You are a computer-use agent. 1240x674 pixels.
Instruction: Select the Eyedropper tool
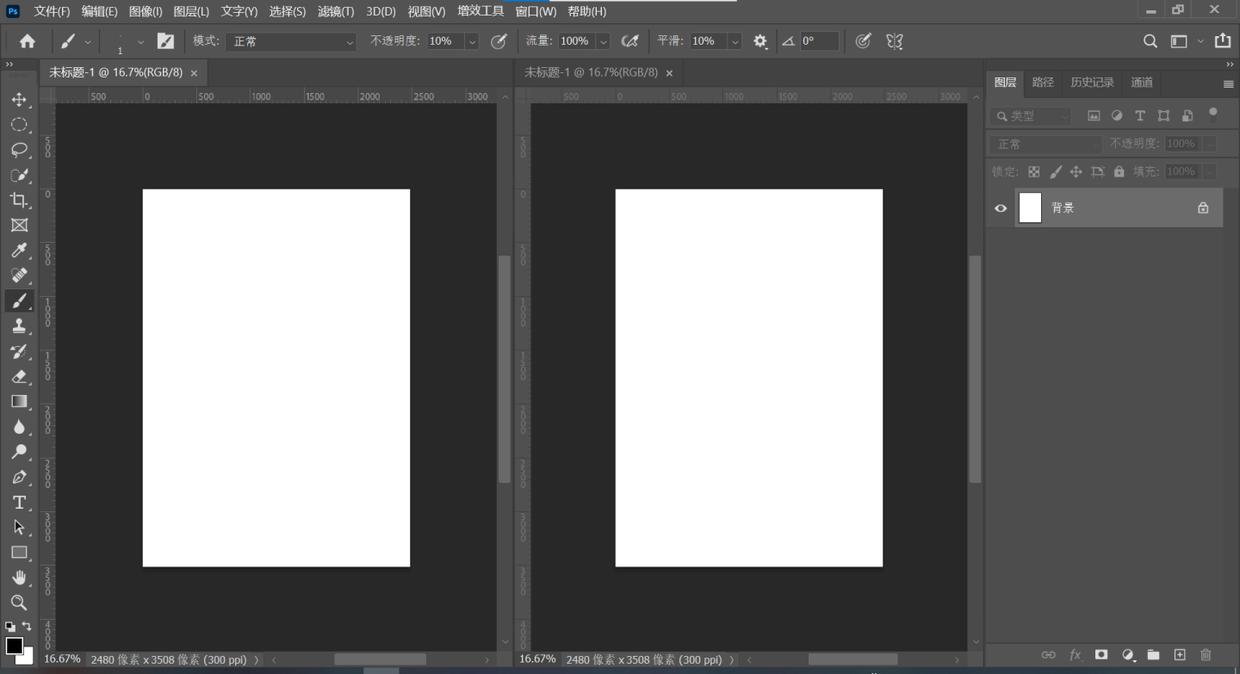tap(19, 251)
